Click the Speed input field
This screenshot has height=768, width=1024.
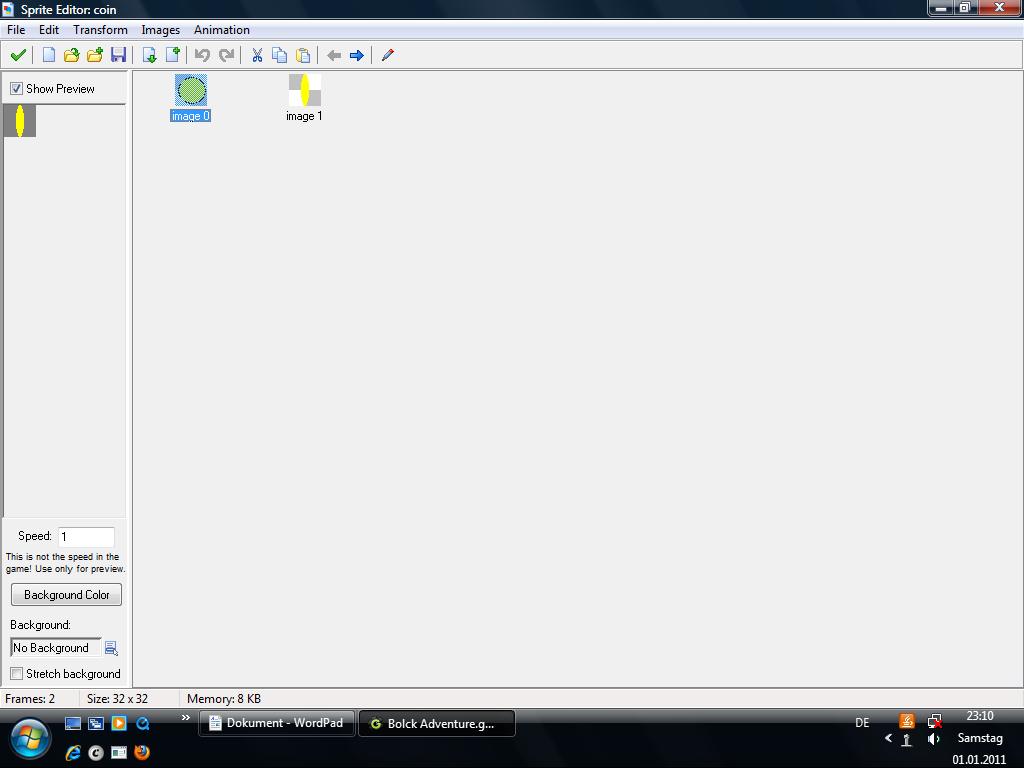(x=86, y=537)
